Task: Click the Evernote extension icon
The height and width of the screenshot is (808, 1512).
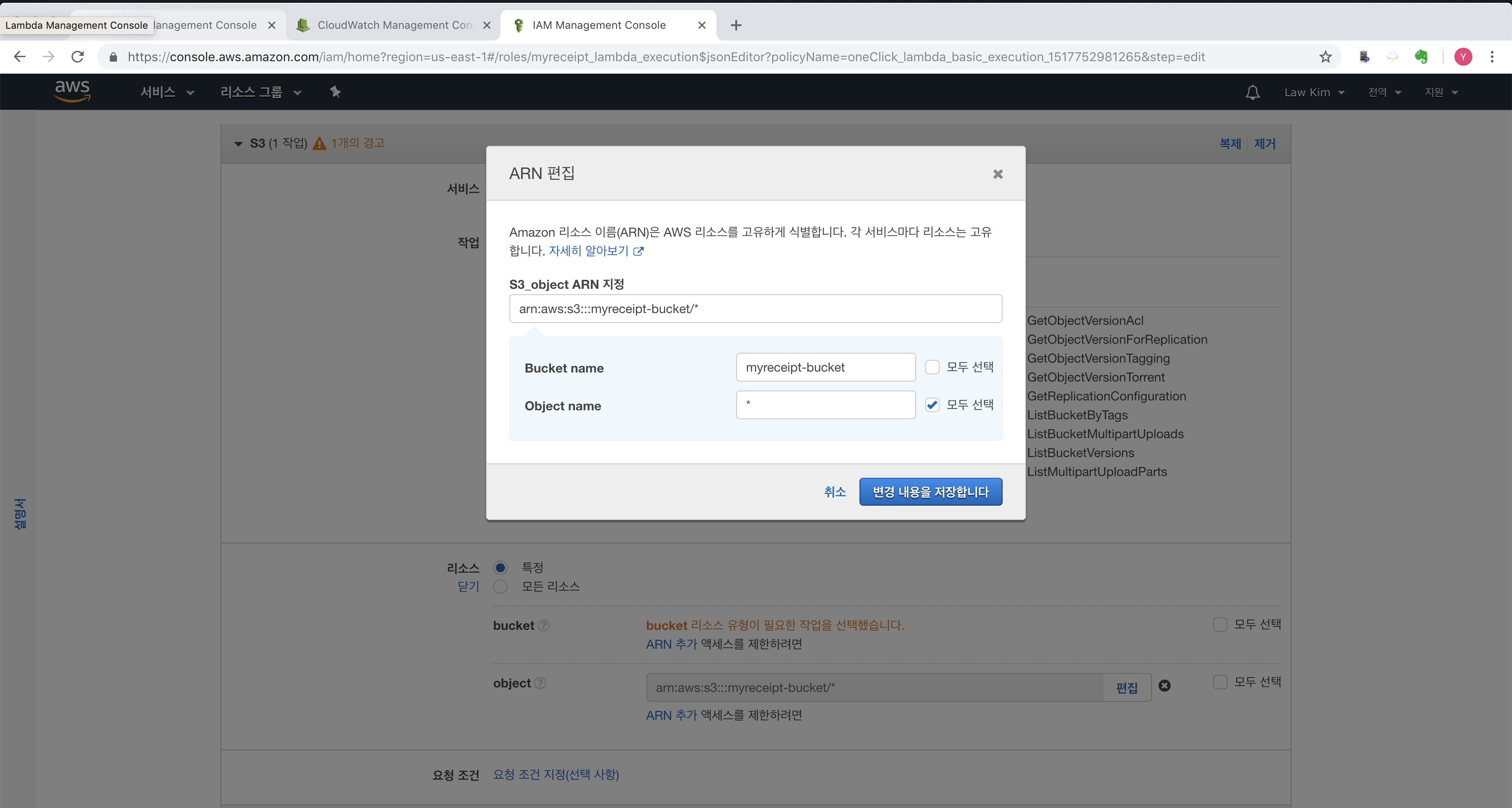Action: pos(1421,57)
